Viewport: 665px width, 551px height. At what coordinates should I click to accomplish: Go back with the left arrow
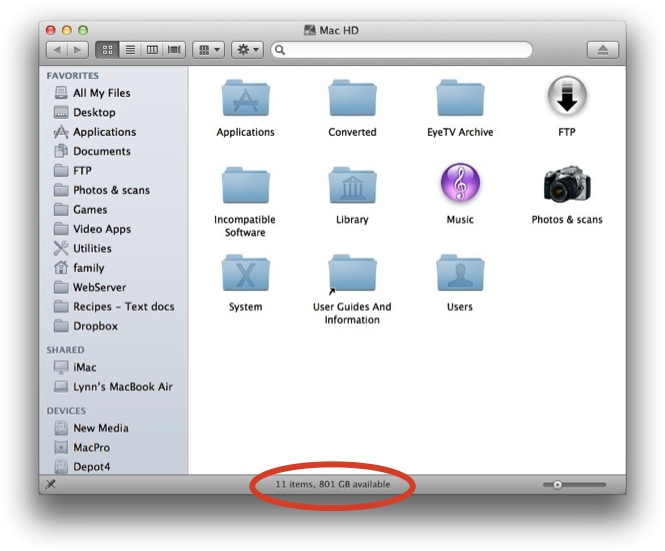[57, 50]
